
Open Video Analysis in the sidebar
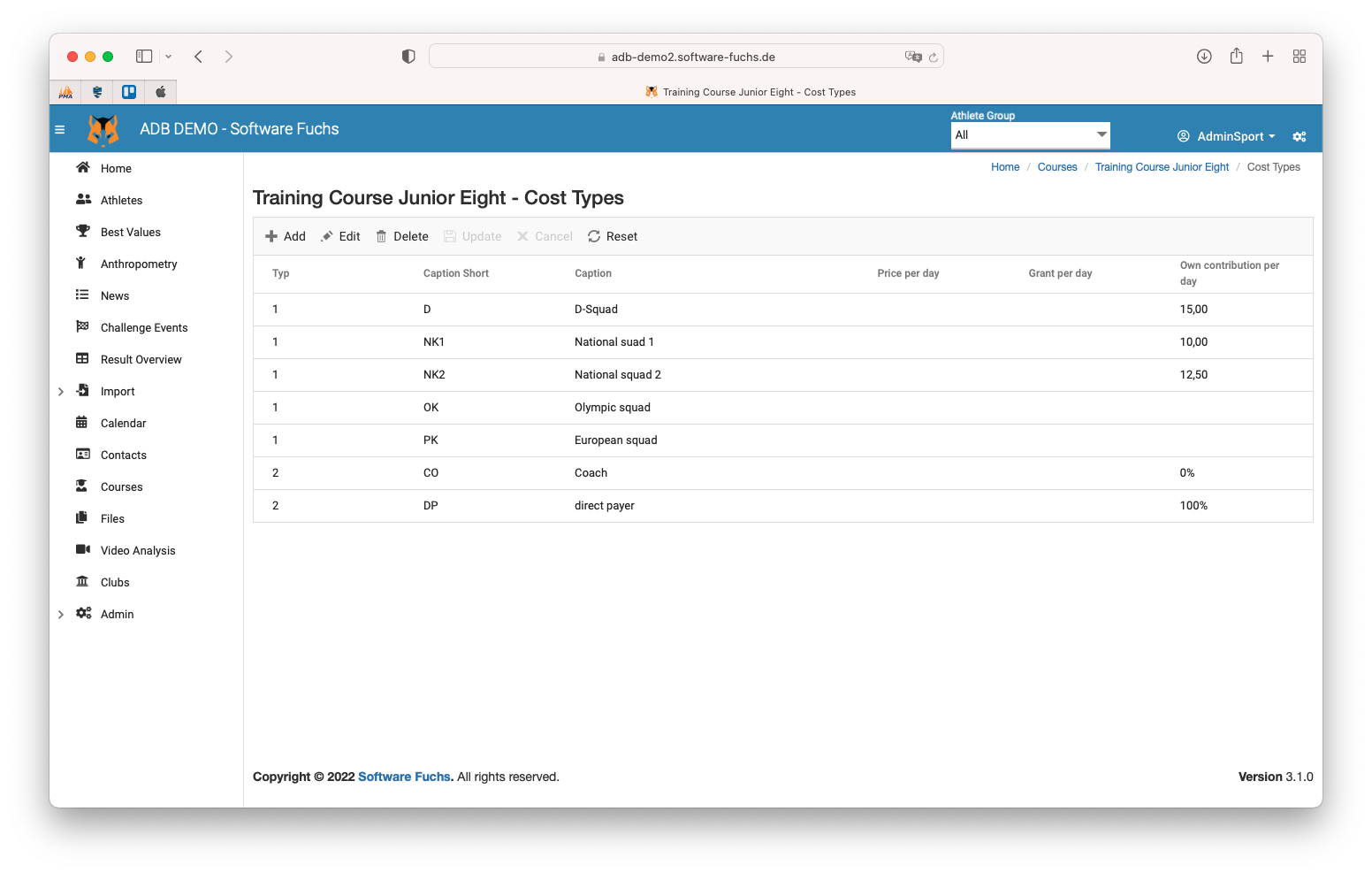tap(138, 550)
